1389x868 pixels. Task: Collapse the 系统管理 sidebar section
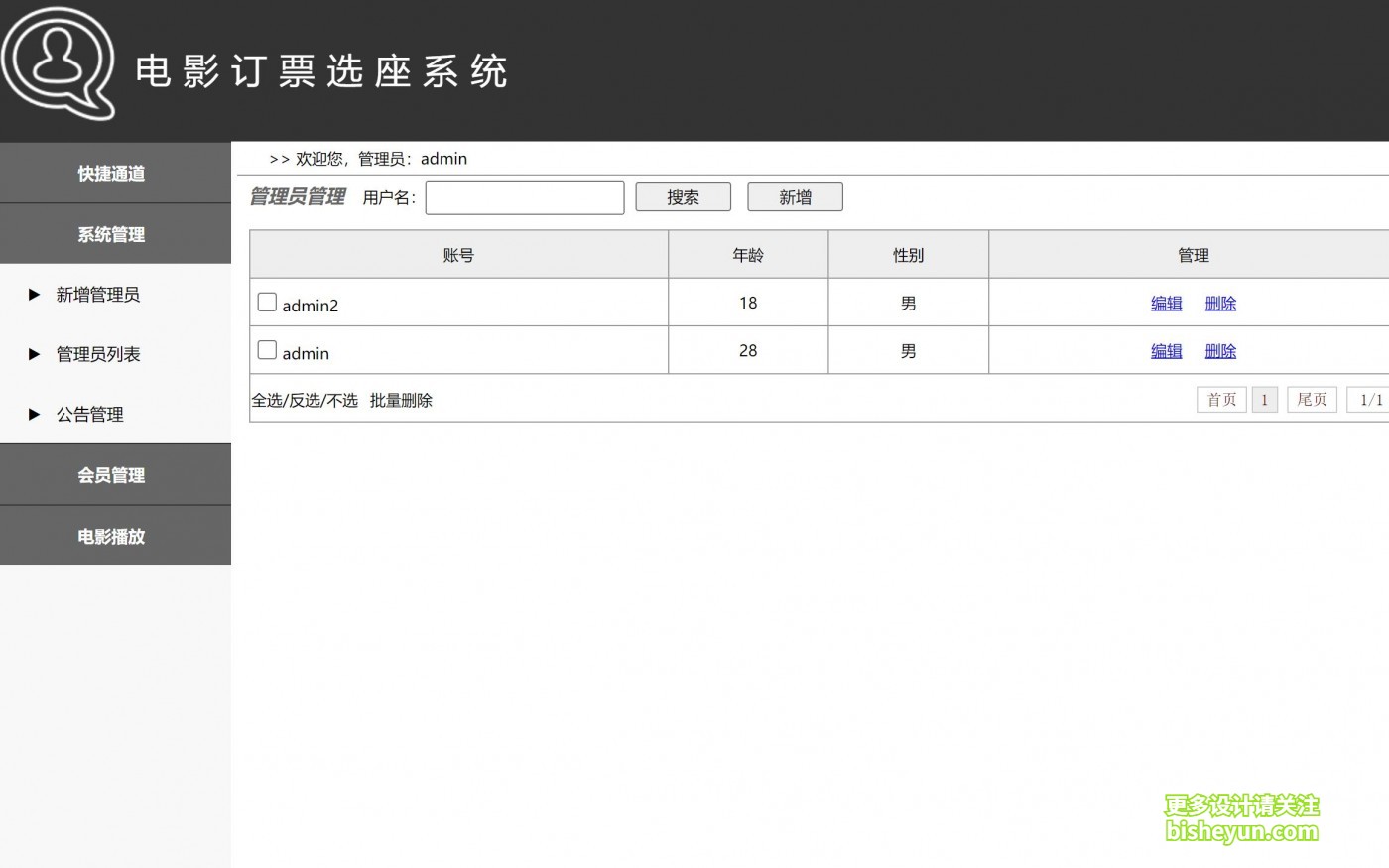coord(112,235)
